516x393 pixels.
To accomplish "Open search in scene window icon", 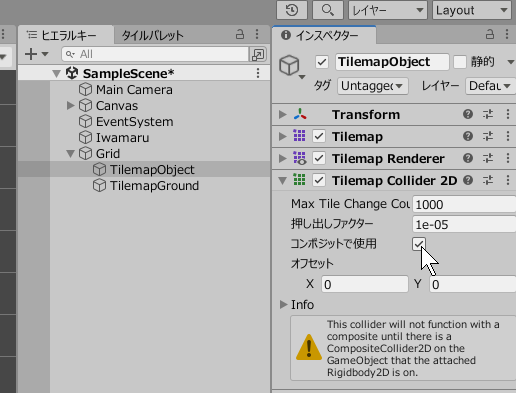I will (x=258, y=54).
